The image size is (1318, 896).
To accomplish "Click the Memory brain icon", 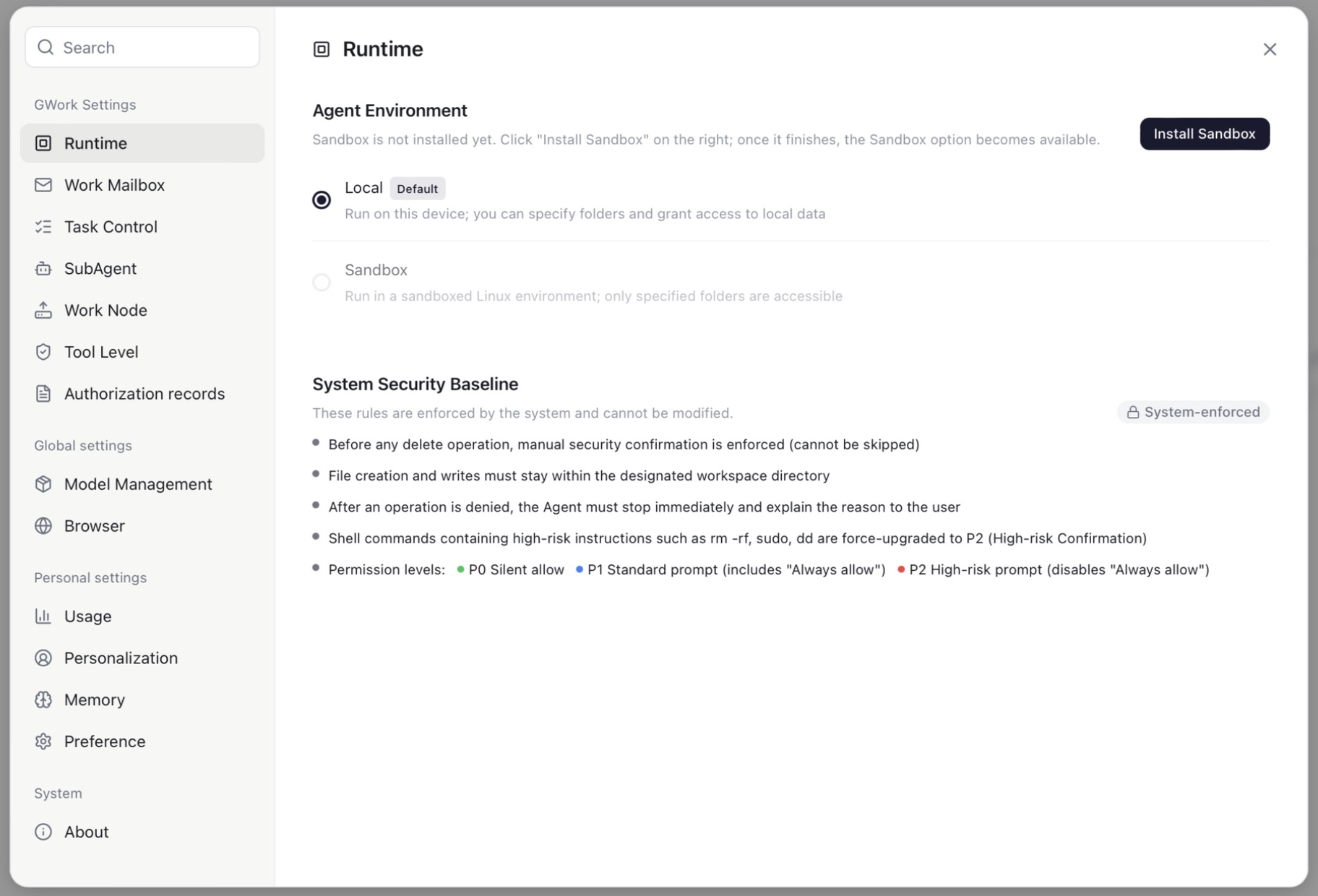I will click(x=43, y=699).
